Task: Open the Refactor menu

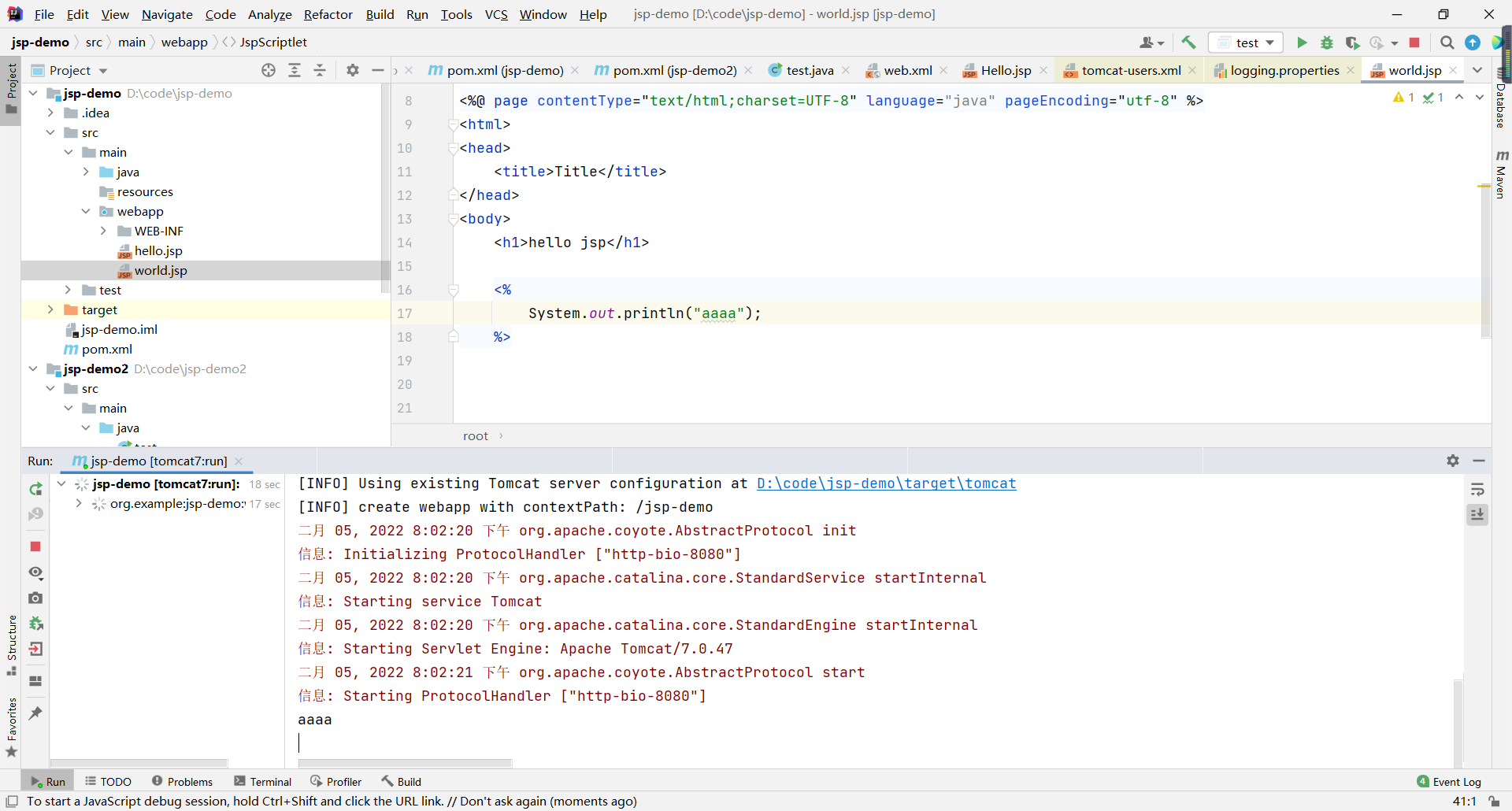Action: (x=328, y=14)
